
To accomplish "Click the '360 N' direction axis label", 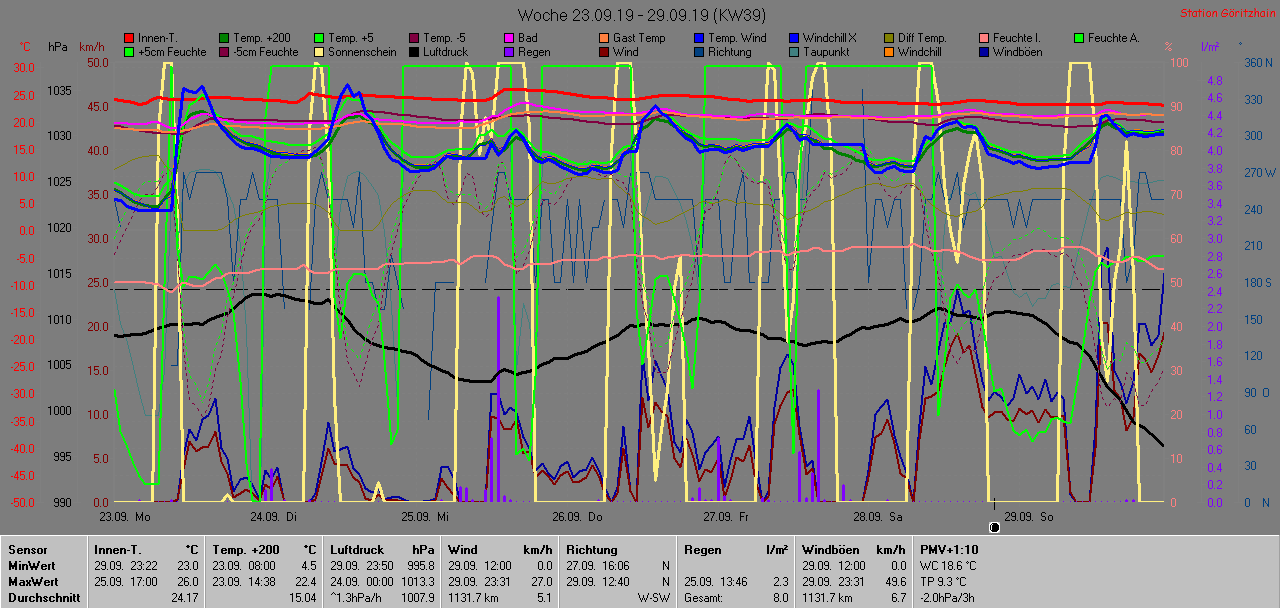I will [1257, 62].
